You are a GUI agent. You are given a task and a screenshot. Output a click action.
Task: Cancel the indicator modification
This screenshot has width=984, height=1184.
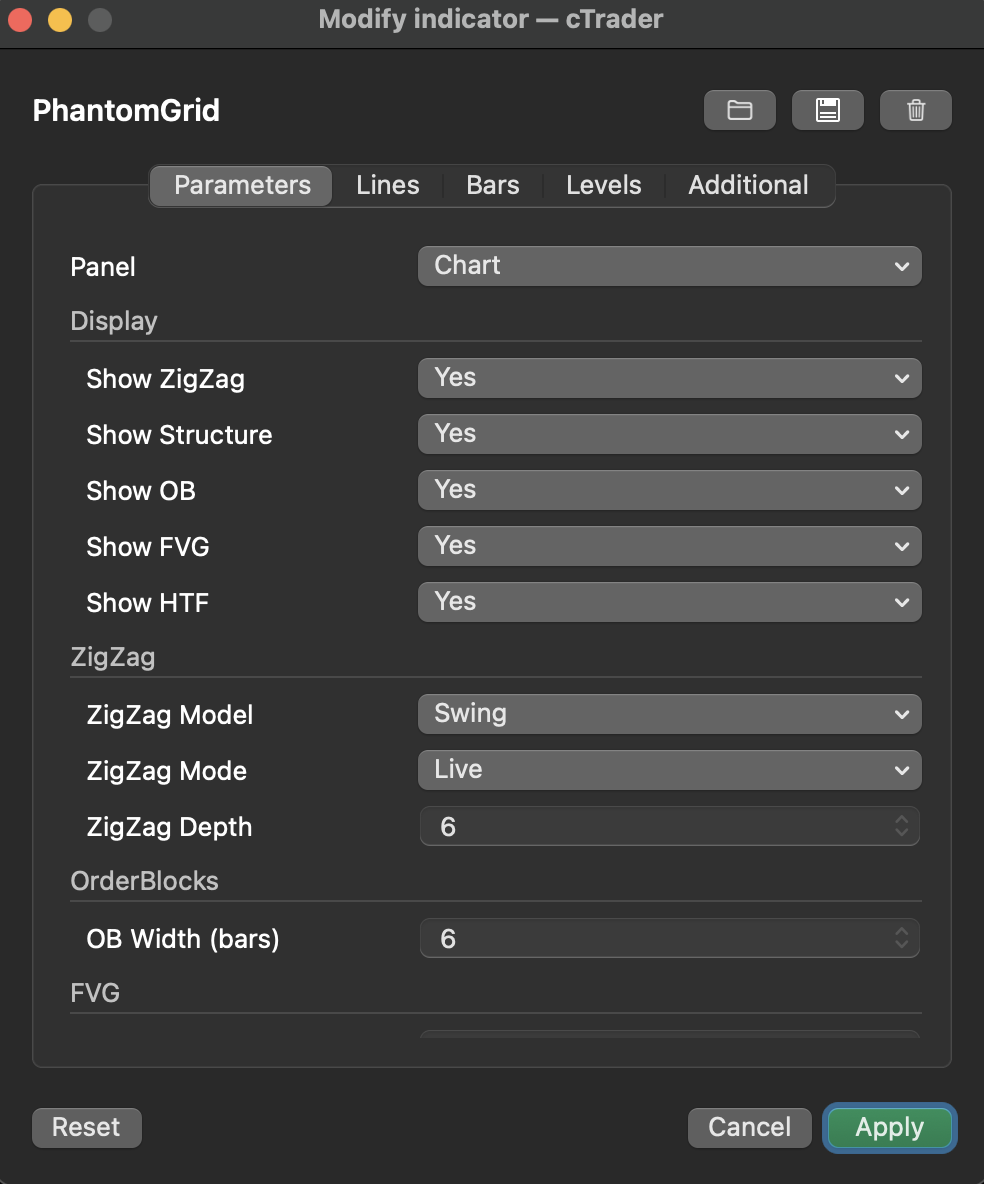[749, 1127]
